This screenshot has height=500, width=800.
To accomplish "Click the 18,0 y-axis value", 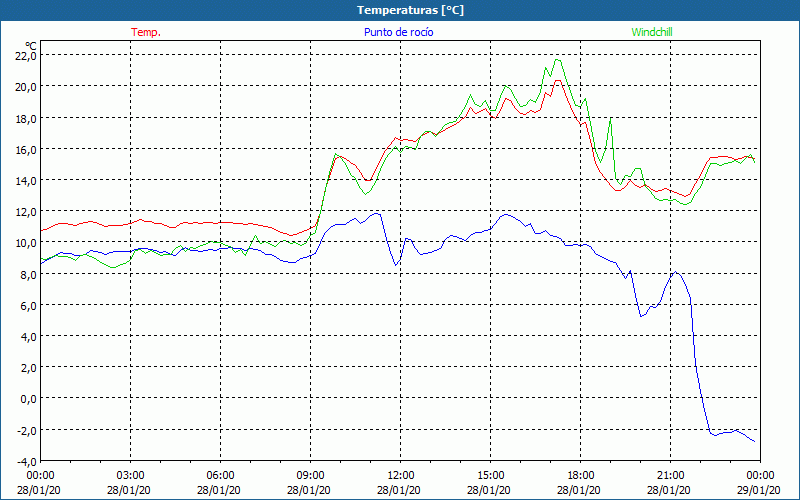I will pos(27,118).
